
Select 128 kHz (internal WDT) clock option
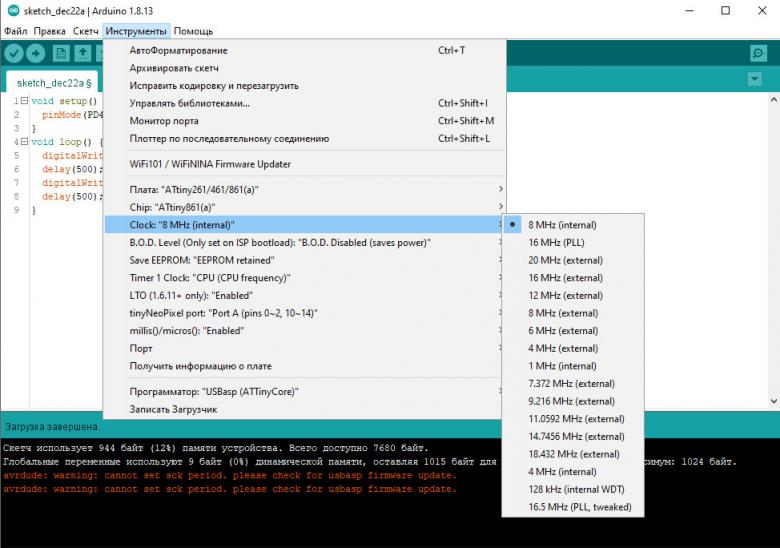click(573, 490)
